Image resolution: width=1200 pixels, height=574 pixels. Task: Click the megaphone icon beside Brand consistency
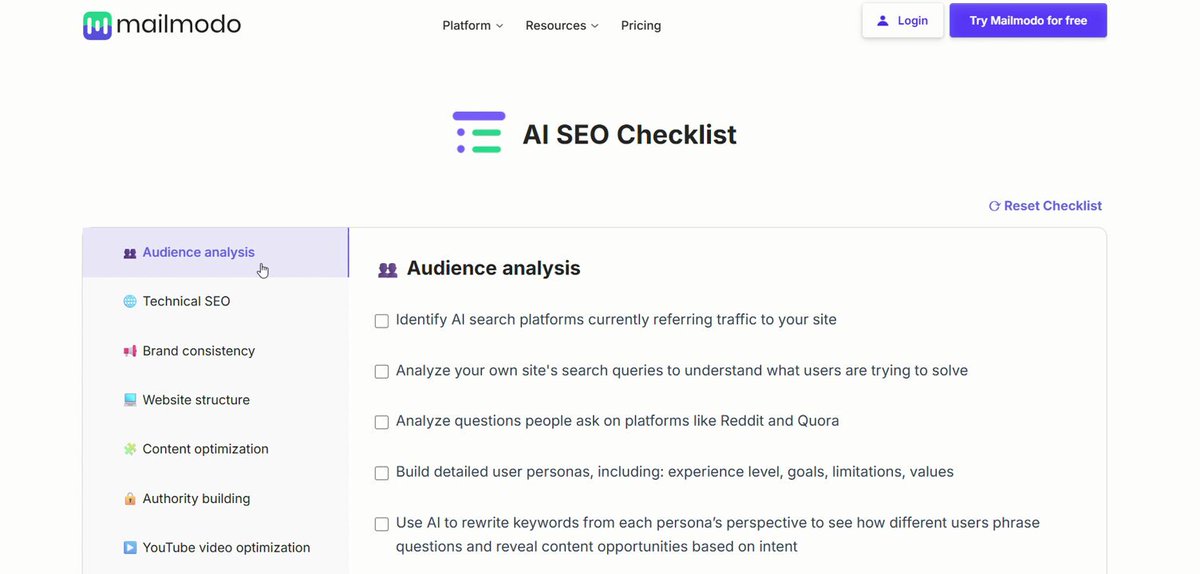[130, 351]
